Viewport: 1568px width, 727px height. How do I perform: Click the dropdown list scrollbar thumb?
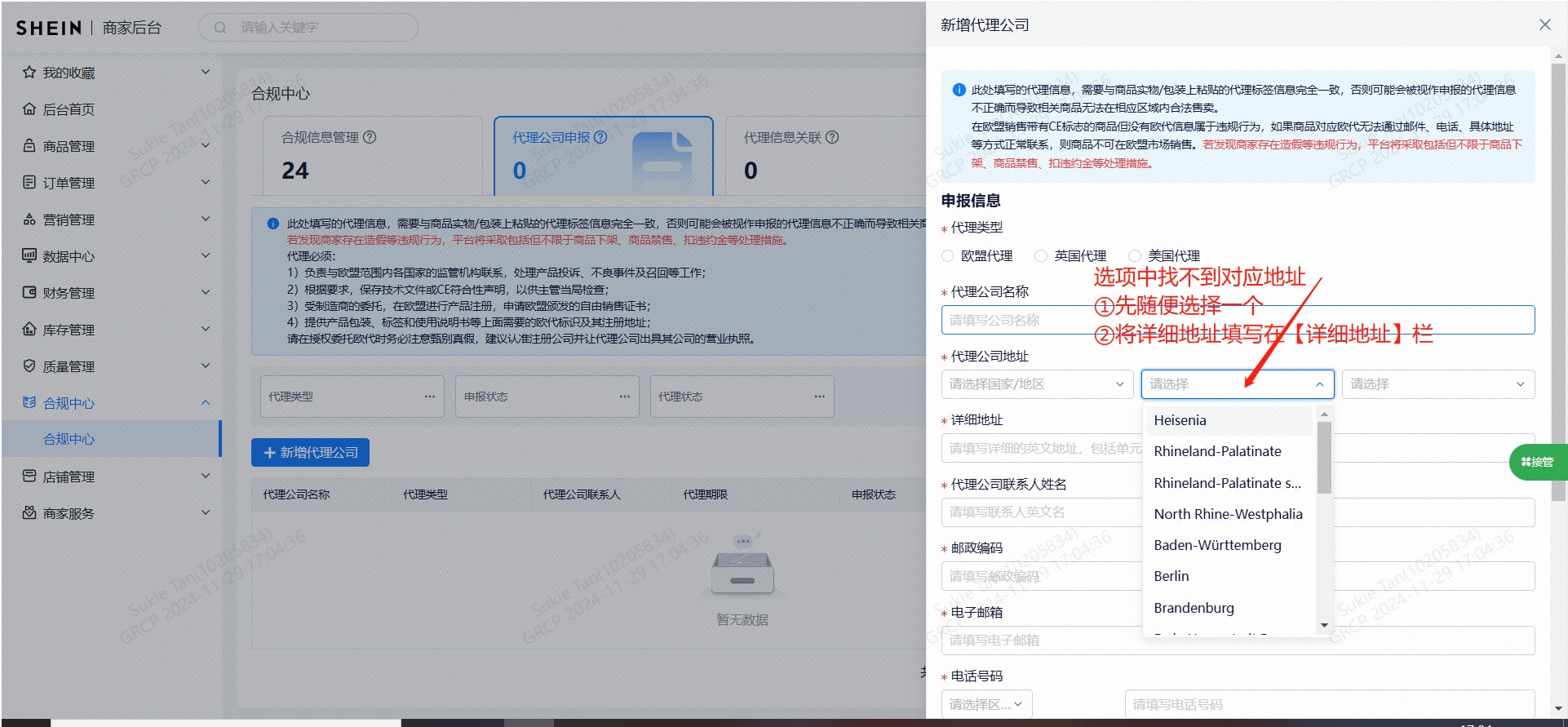[x=1324, y=457]
